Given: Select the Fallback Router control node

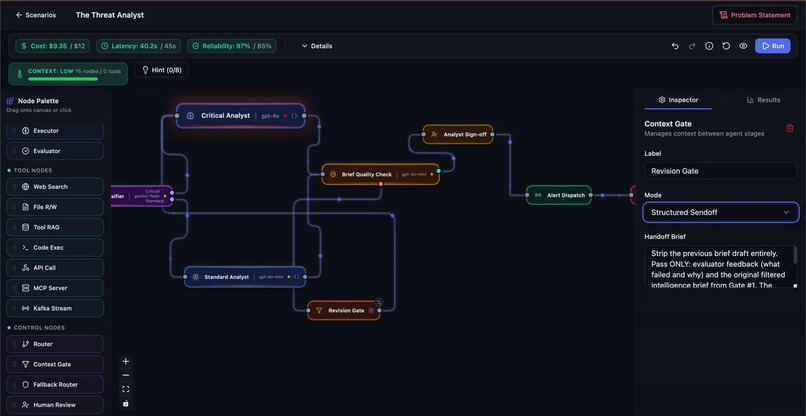Looking at the screenshot, I should click(55, 385).
